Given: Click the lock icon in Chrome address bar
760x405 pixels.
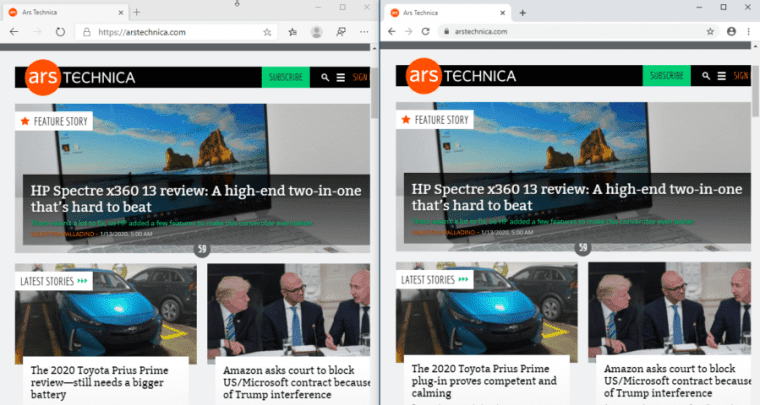Looking at the screenshot, I should [x=446, y=31].
